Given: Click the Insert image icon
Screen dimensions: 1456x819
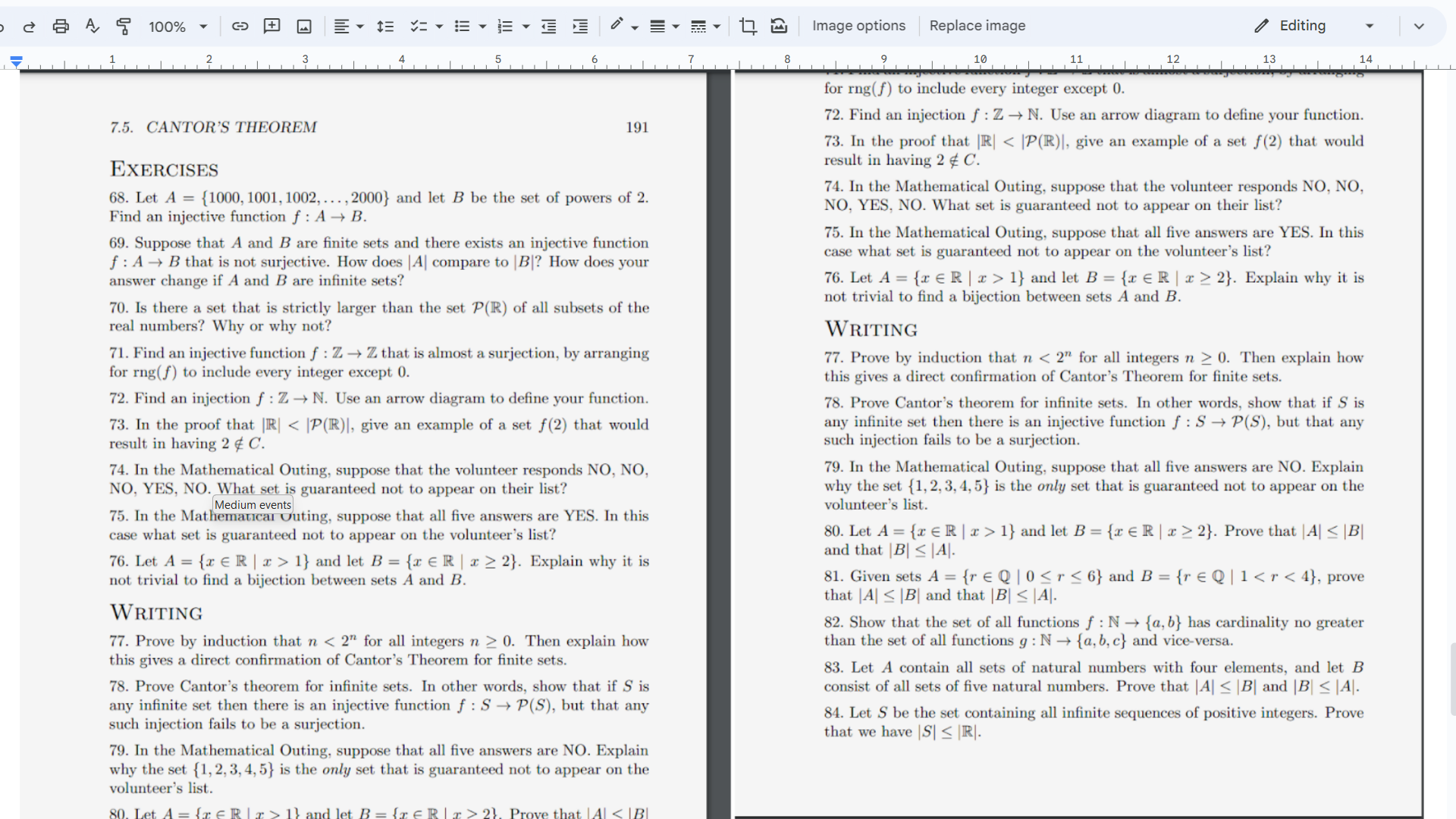Looking at the screenshot, I should pyautogui.click(x=304, y=27).
